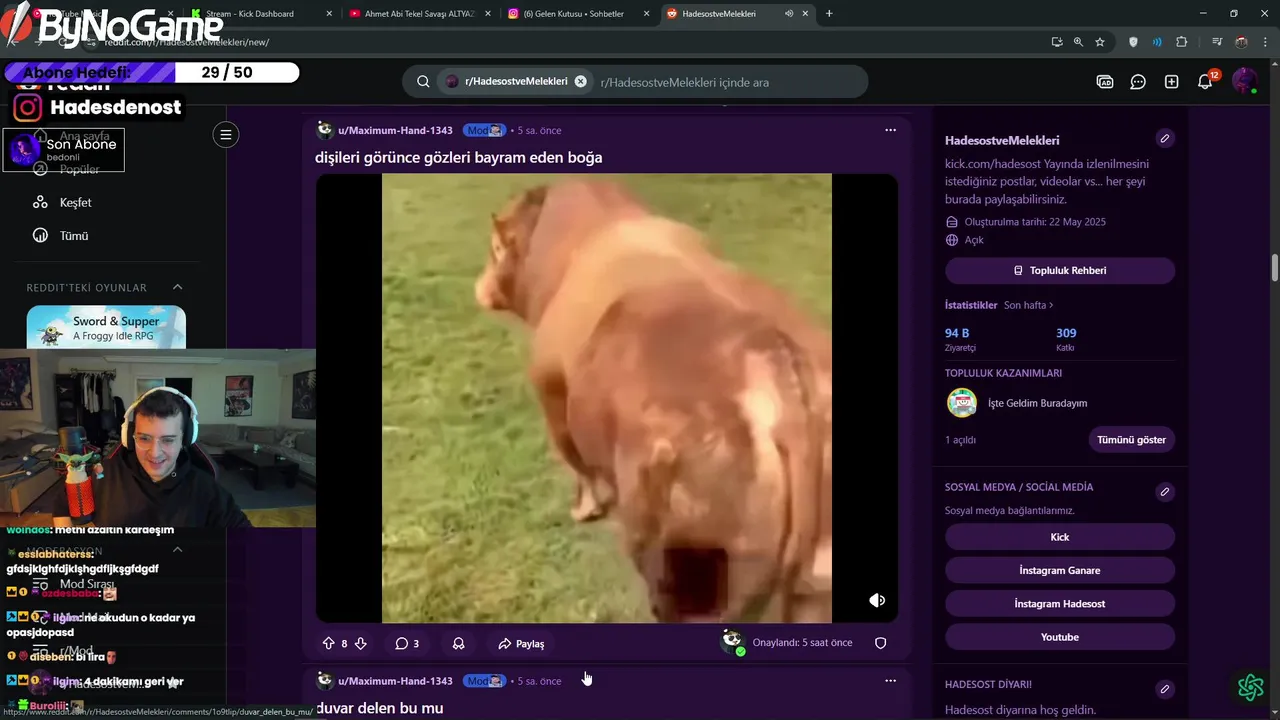
Task: Click the Mod badge beside u/Maximum-Hand-1343
Action: pos(484,131)
